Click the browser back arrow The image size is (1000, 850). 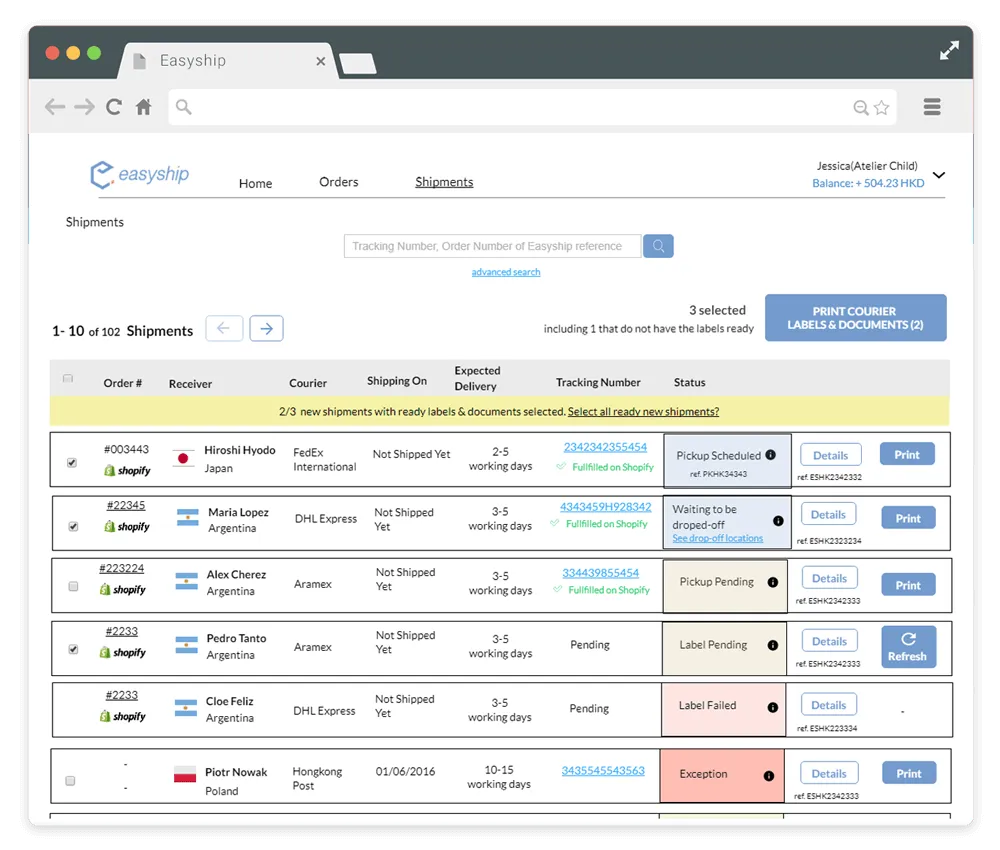click(x=55, y=106)
